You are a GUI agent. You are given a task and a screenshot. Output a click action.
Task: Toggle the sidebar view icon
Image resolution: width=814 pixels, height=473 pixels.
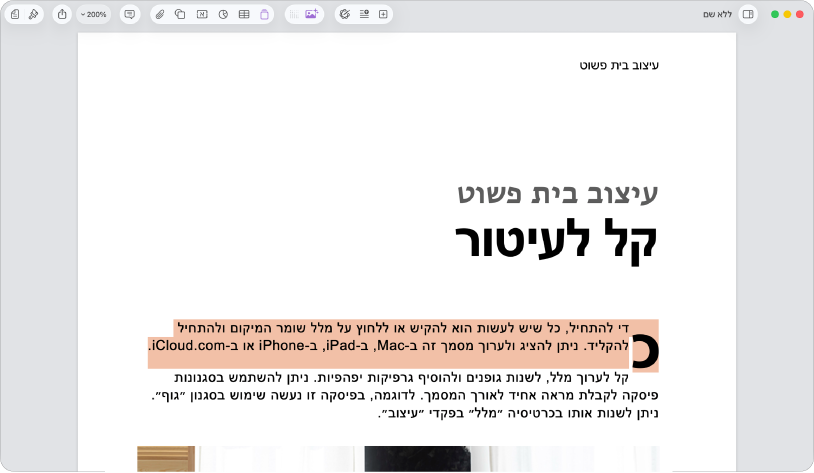(748, 14)
